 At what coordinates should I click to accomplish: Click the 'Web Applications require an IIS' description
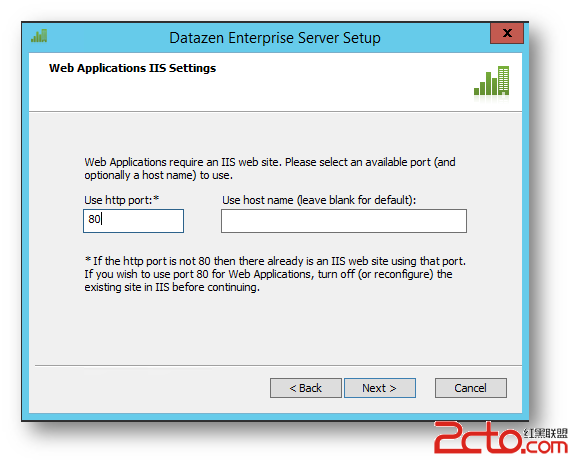(270, 169)
